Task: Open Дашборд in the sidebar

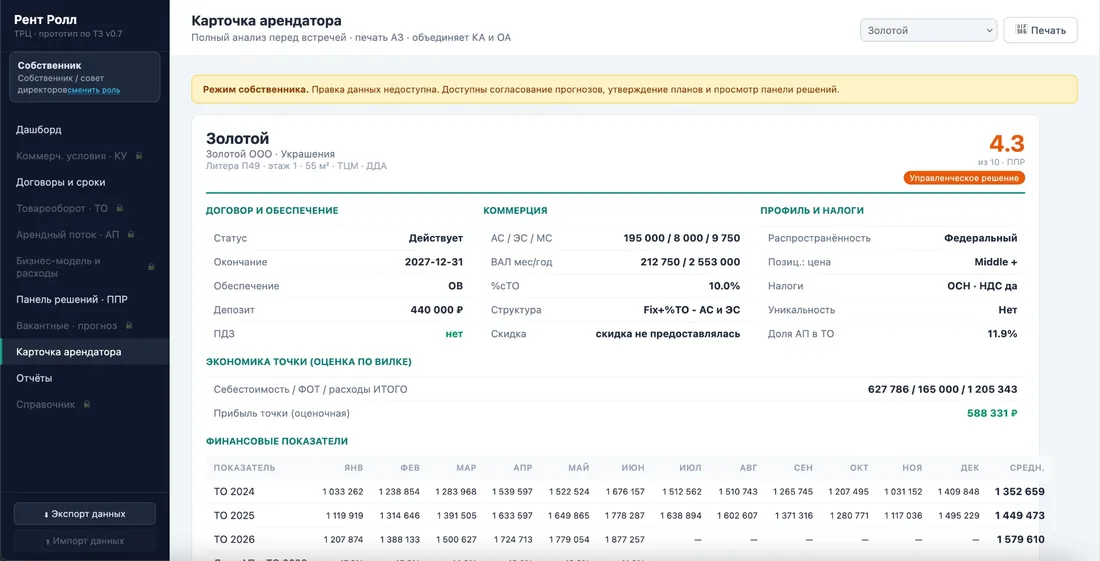Action: point(85,130)
